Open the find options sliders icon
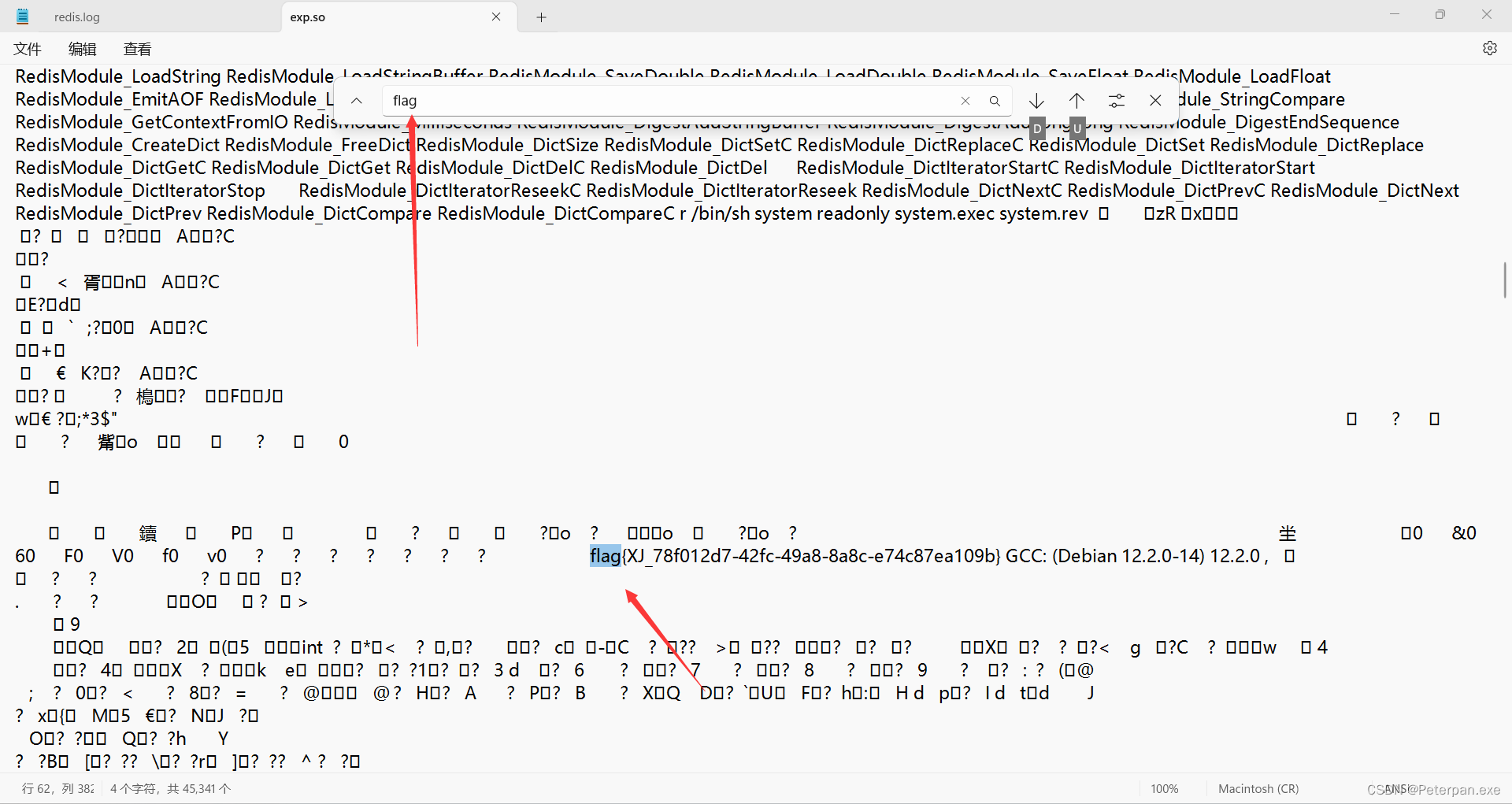Viewport: 1512px width, 804px height. coord(1117,101)
